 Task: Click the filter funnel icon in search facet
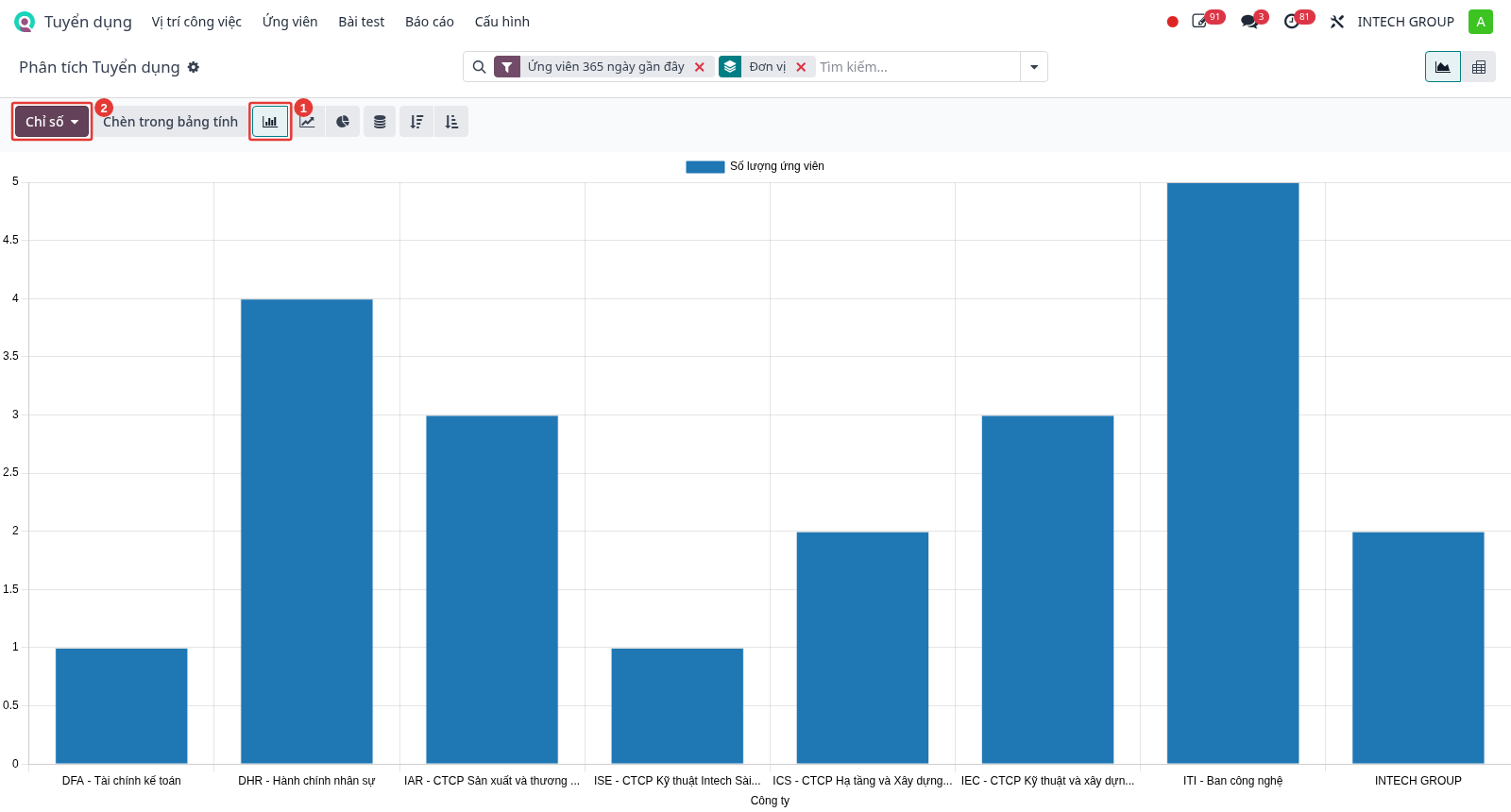point(507,67)
